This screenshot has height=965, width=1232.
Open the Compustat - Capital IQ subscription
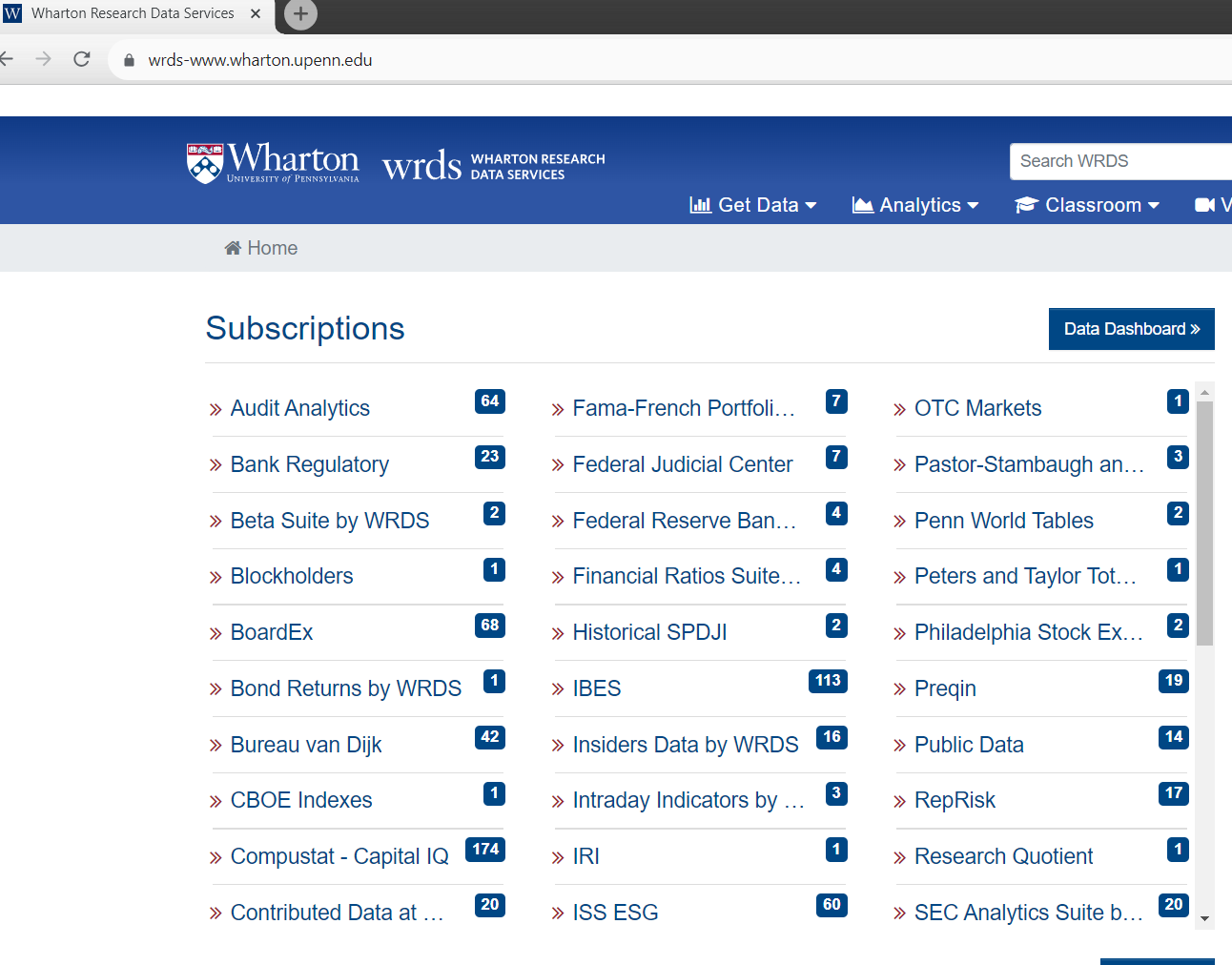(x=339, y=856)
